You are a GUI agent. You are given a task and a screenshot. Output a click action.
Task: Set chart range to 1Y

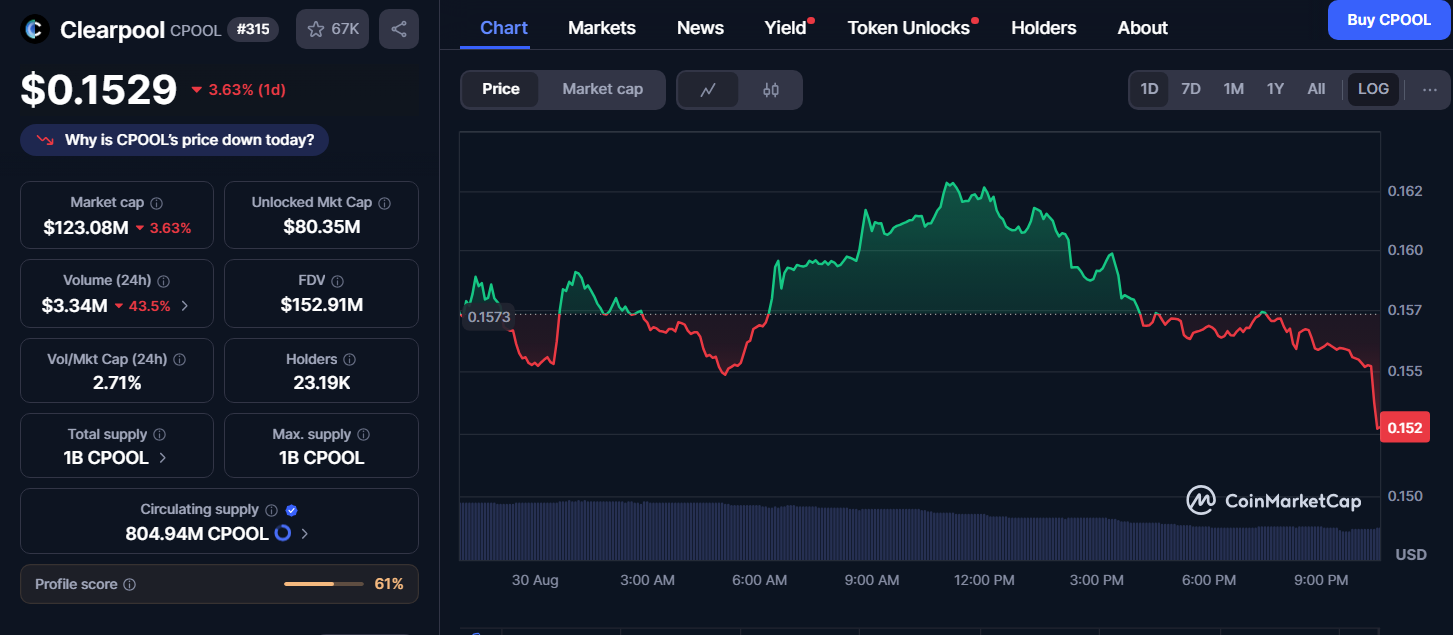point(1275,89)
